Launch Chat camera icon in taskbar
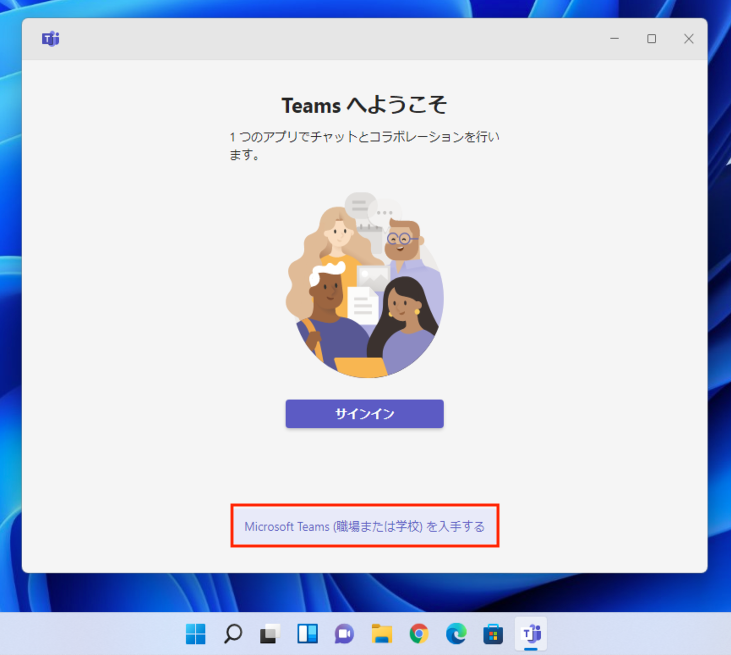 (x=345, y=634)
